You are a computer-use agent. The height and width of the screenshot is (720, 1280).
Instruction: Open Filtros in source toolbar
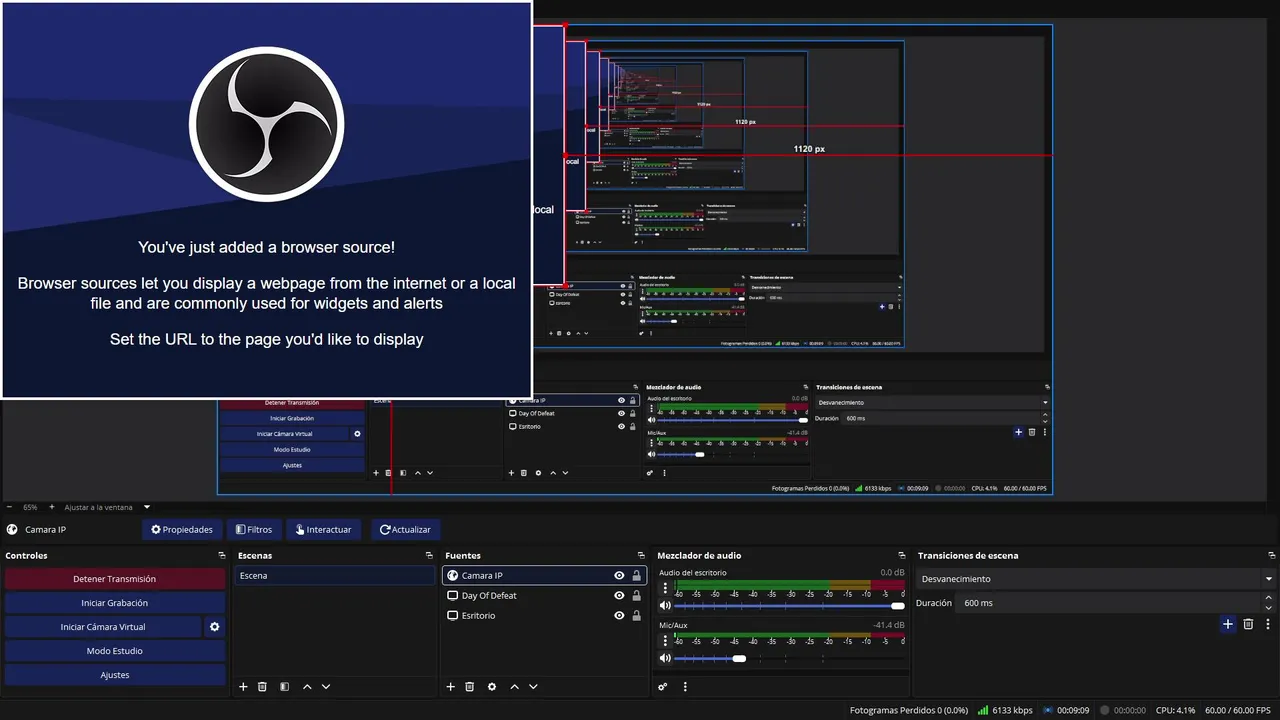(x=254, y=529)
